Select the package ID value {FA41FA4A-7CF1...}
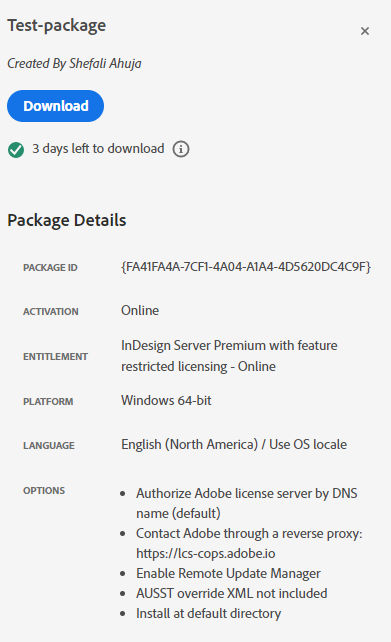 pos(246,267)
